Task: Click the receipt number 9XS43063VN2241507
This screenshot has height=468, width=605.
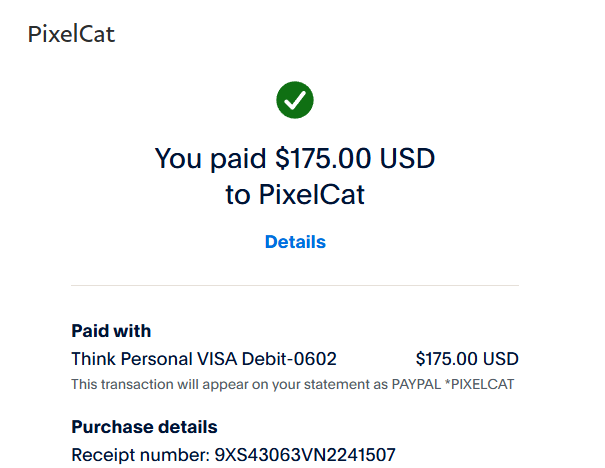Action: click(306, 455)
